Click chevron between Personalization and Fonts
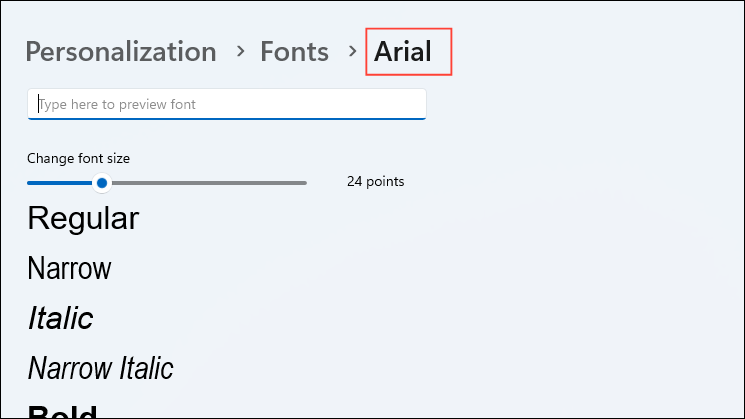 pyautogui.click(x=239, y=52)
